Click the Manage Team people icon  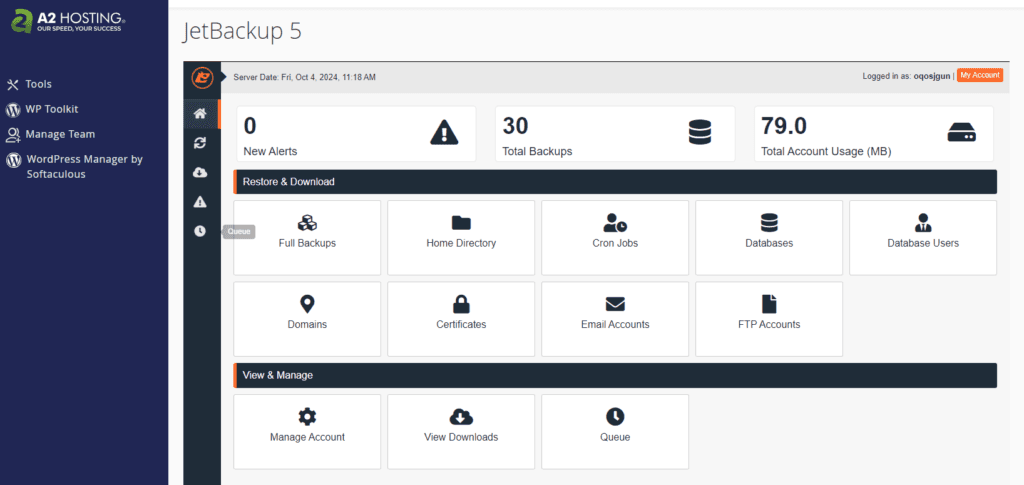12,134
